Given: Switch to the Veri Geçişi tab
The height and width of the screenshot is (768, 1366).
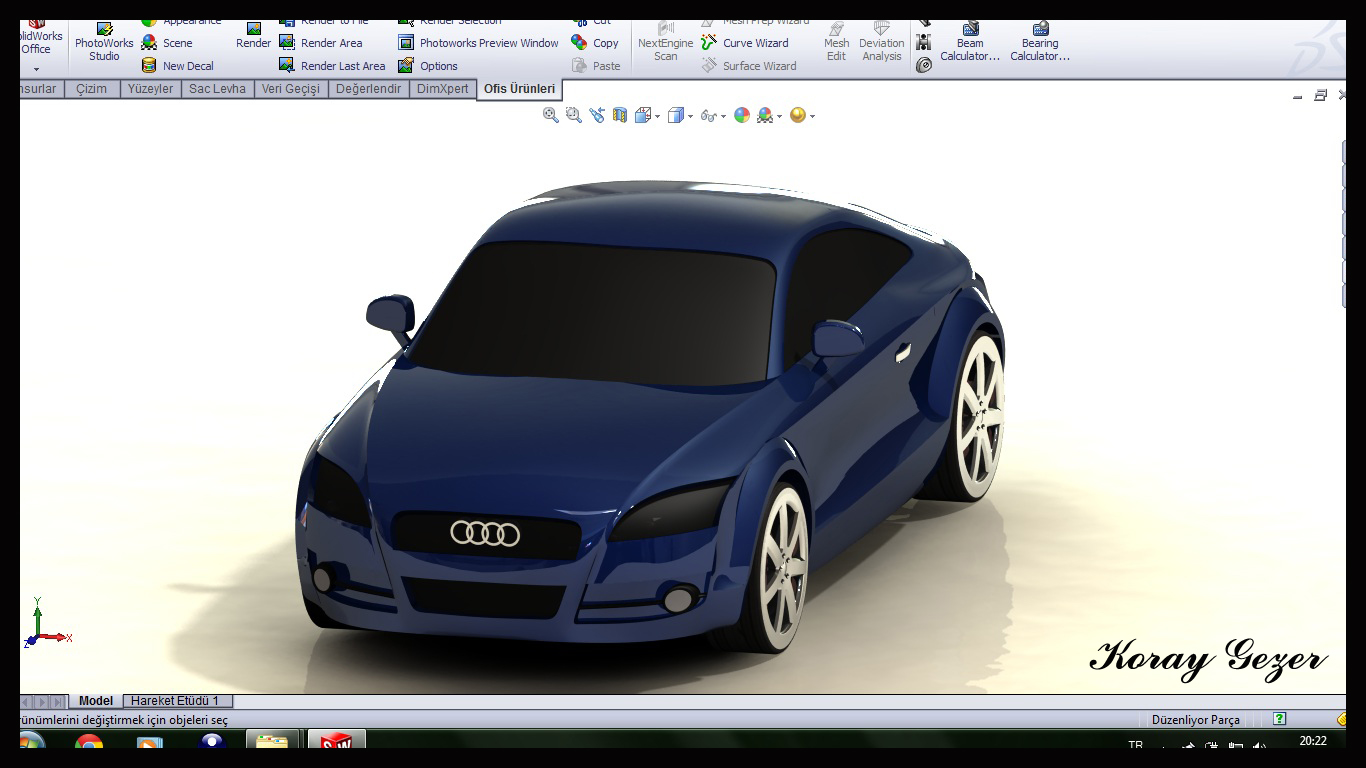Looking at the screenshot, I should point(291,89).
